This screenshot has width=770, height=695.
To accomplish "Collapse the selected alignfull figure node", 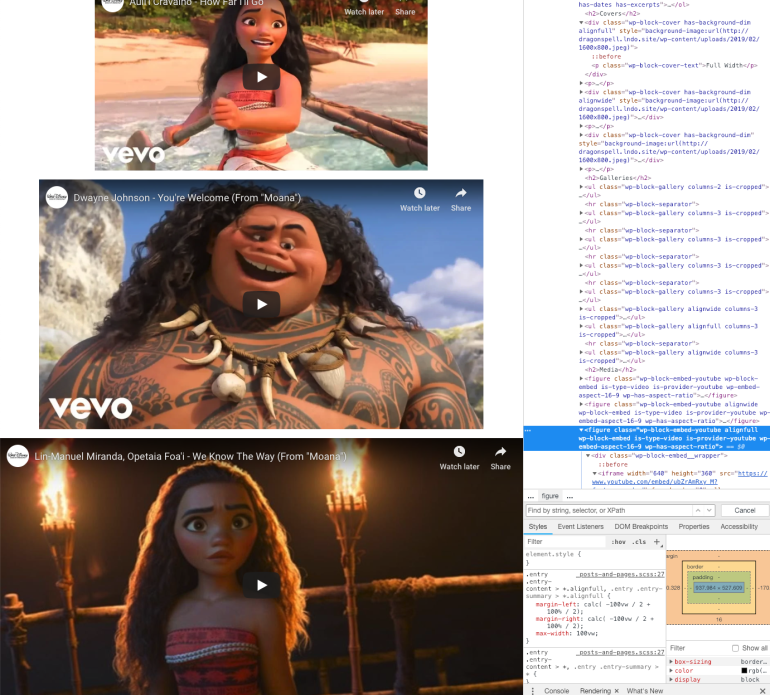I will pos(581,430).
